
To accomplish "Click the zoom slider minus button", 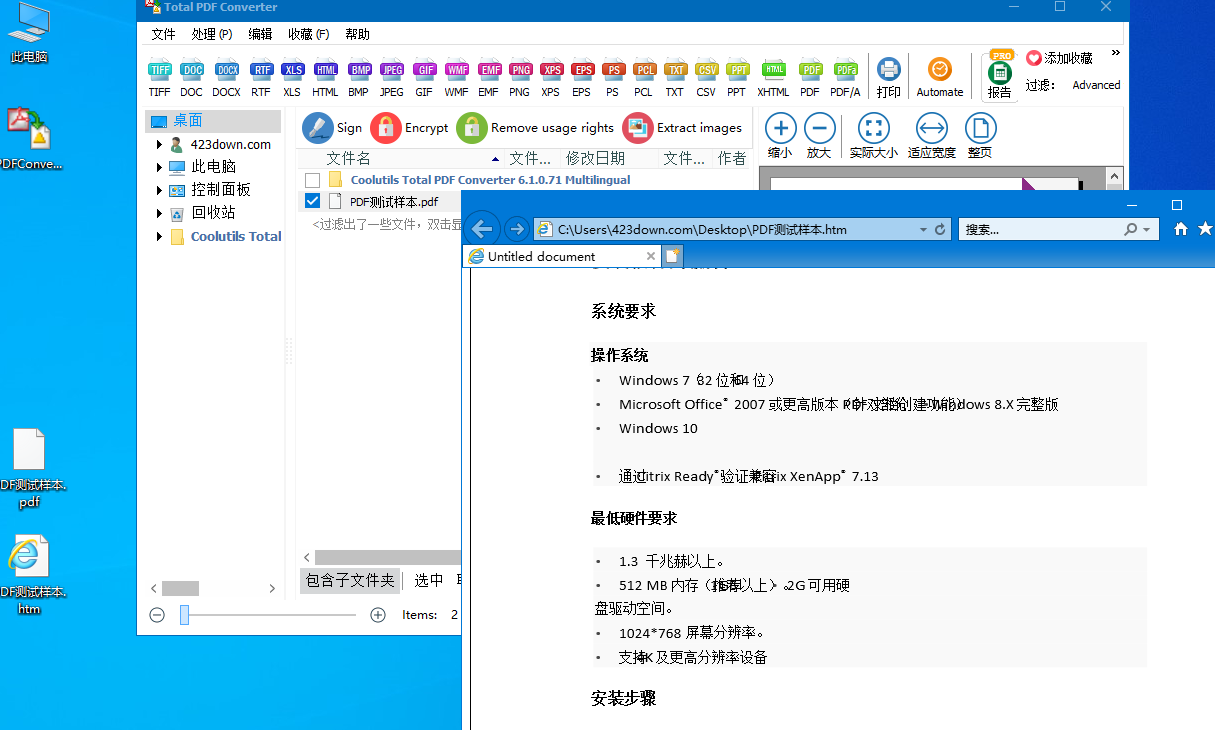I will click(157, 615).
